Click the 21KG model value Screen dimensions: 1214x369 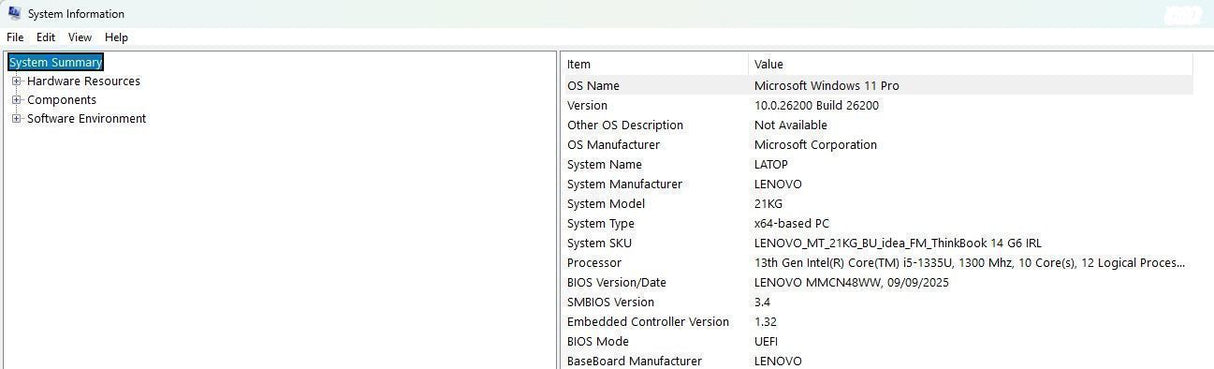[768, 204]
